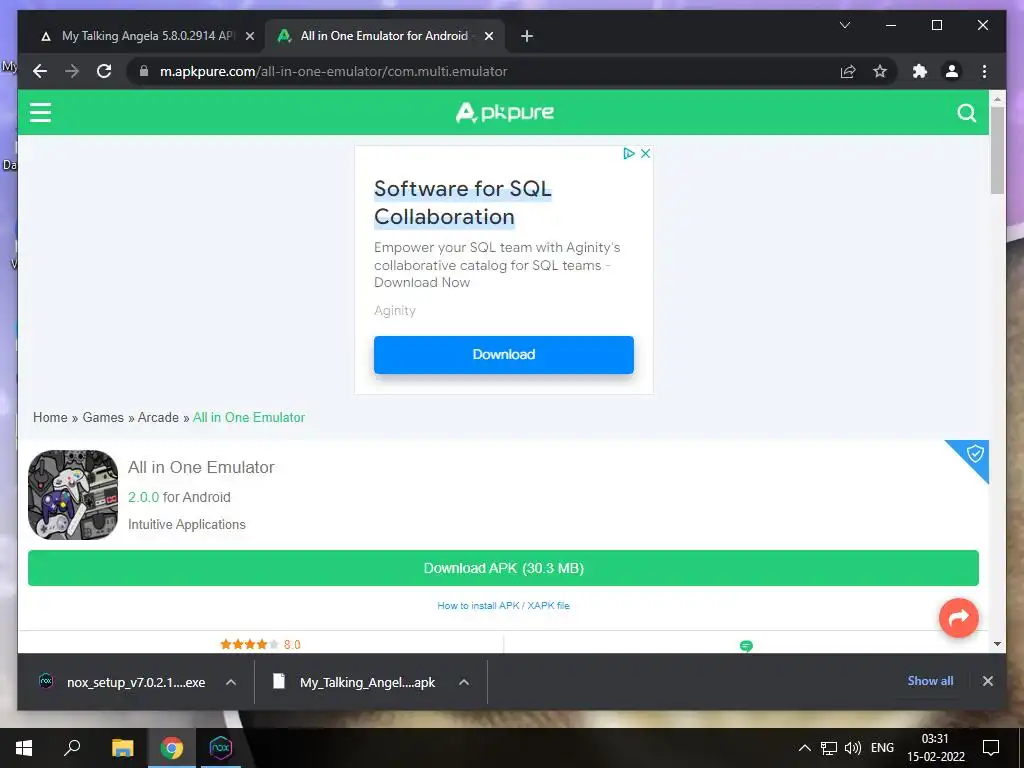Image resolution: width=1024 pixels, height=768 pixels.
Task: Click the Chrome taskbar icon
Action: (172, 748)
